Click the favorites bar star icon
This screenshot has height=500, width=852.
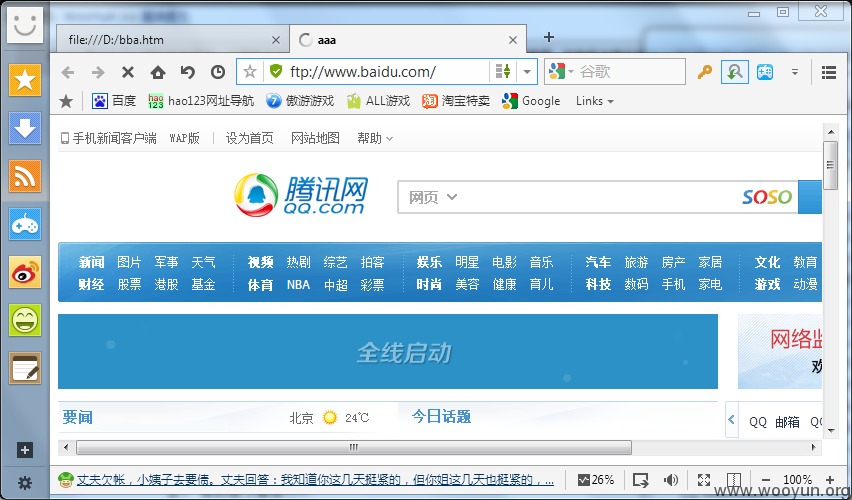click(66, 101)
